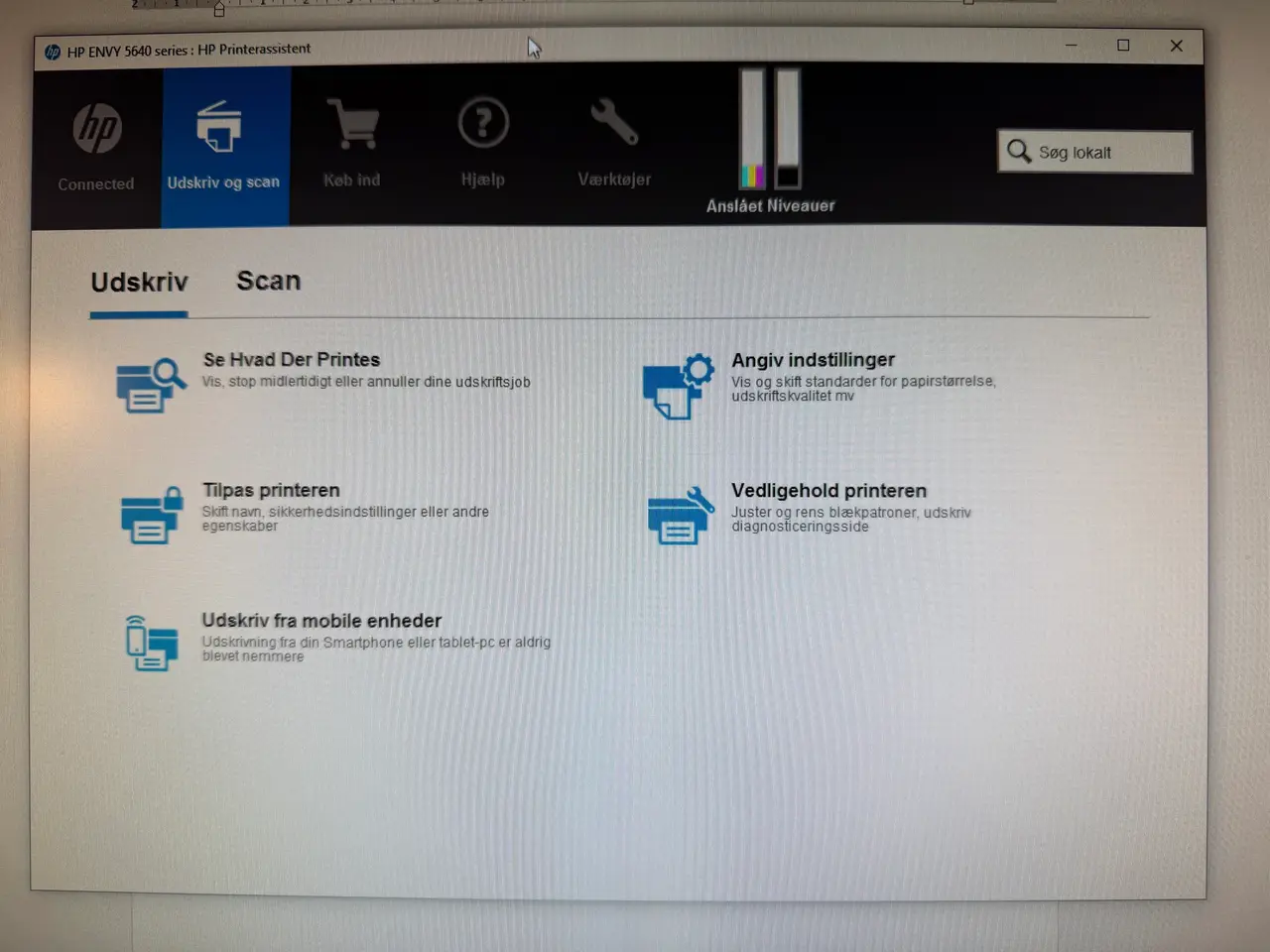
Task: Open Angiv indstillinger link
Action: 813,359
